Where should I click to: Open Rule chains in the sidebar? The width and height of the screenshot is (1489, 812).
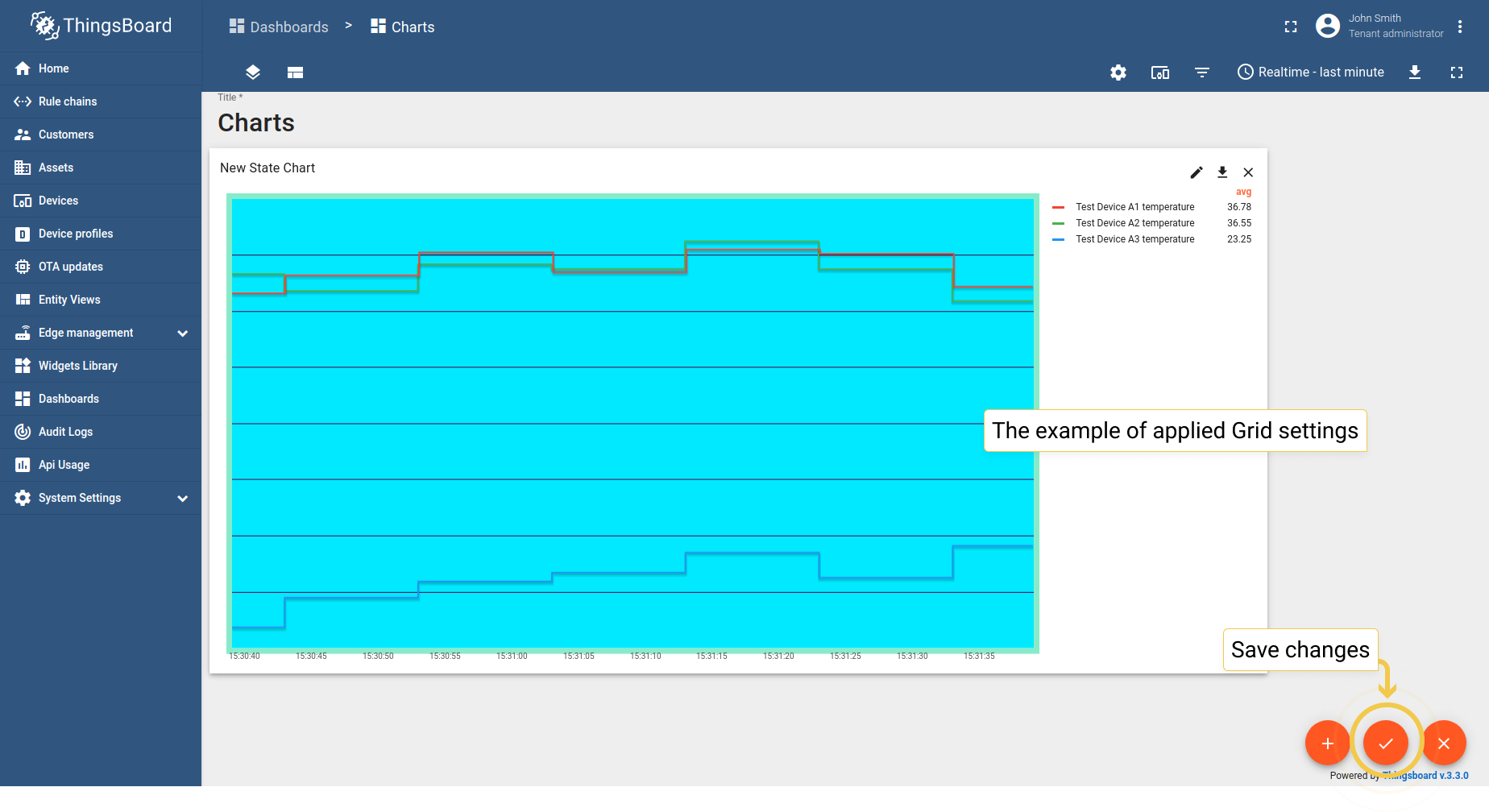pyautogui.click(x=68, y=101)
